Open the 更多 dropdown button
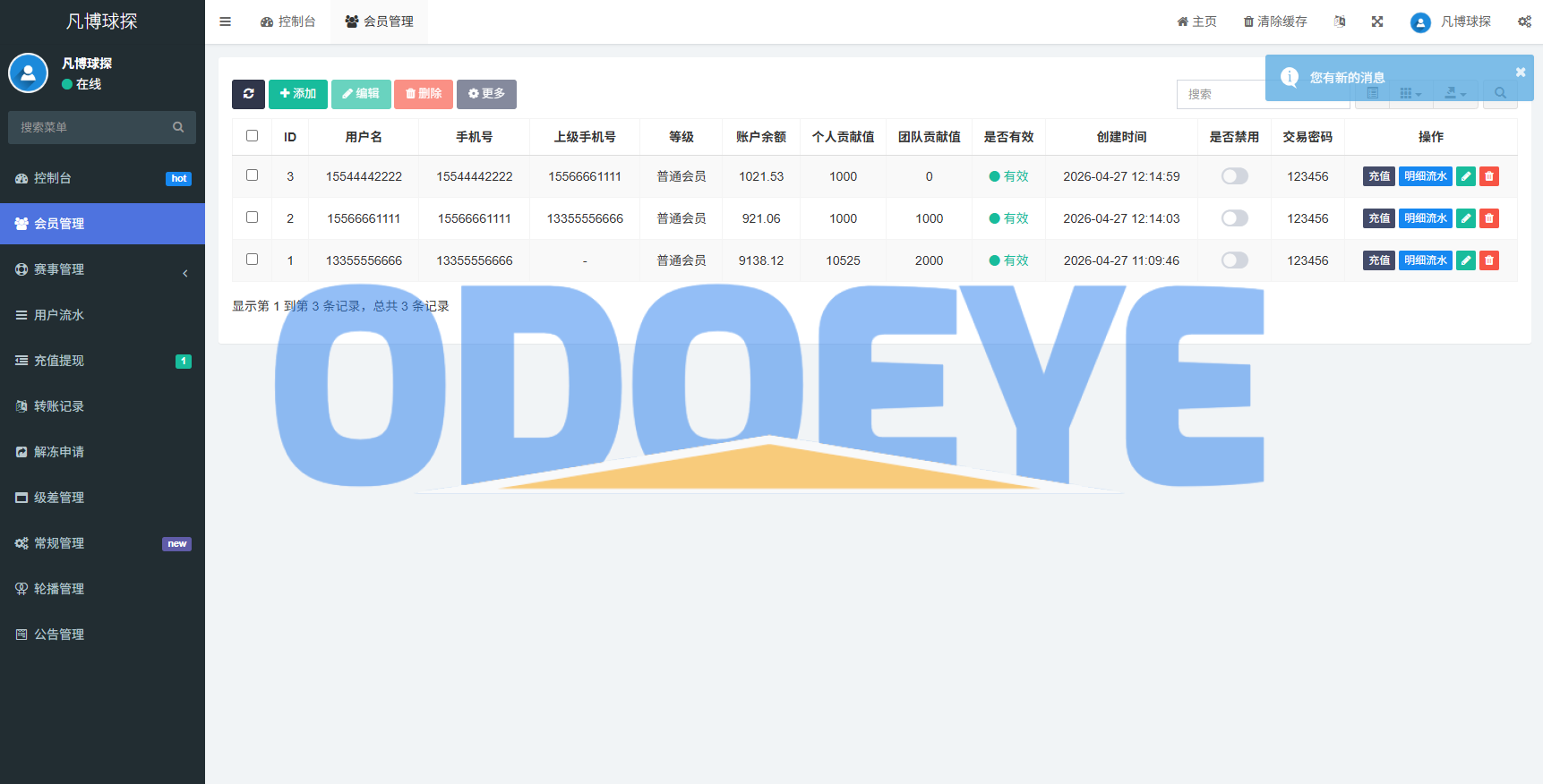1543x784 pixels. point(486,94)
